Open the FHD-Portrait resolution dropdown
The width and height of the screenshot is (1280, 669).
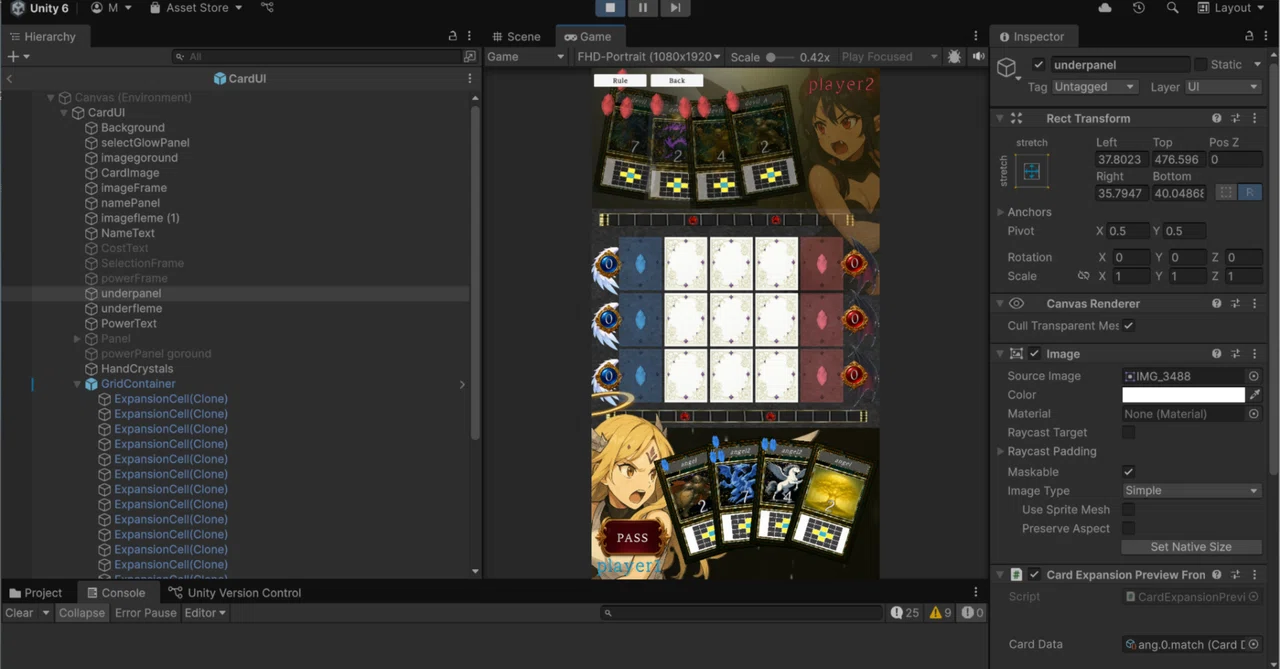pos(648,57)
